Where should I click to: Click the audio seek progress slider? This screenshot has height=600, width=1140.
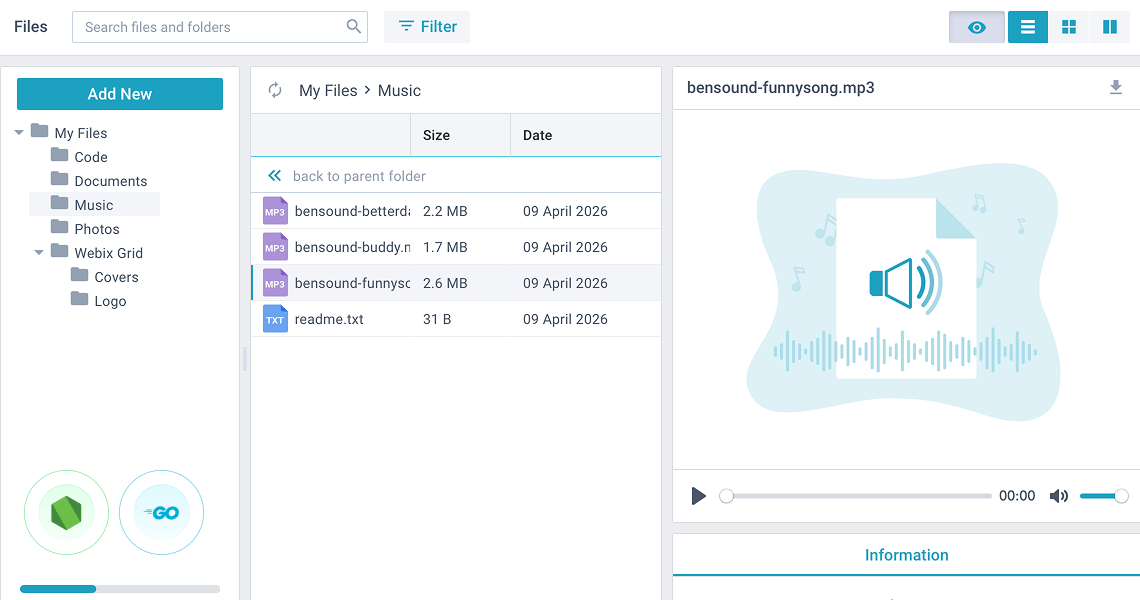[x=858, y=496]
